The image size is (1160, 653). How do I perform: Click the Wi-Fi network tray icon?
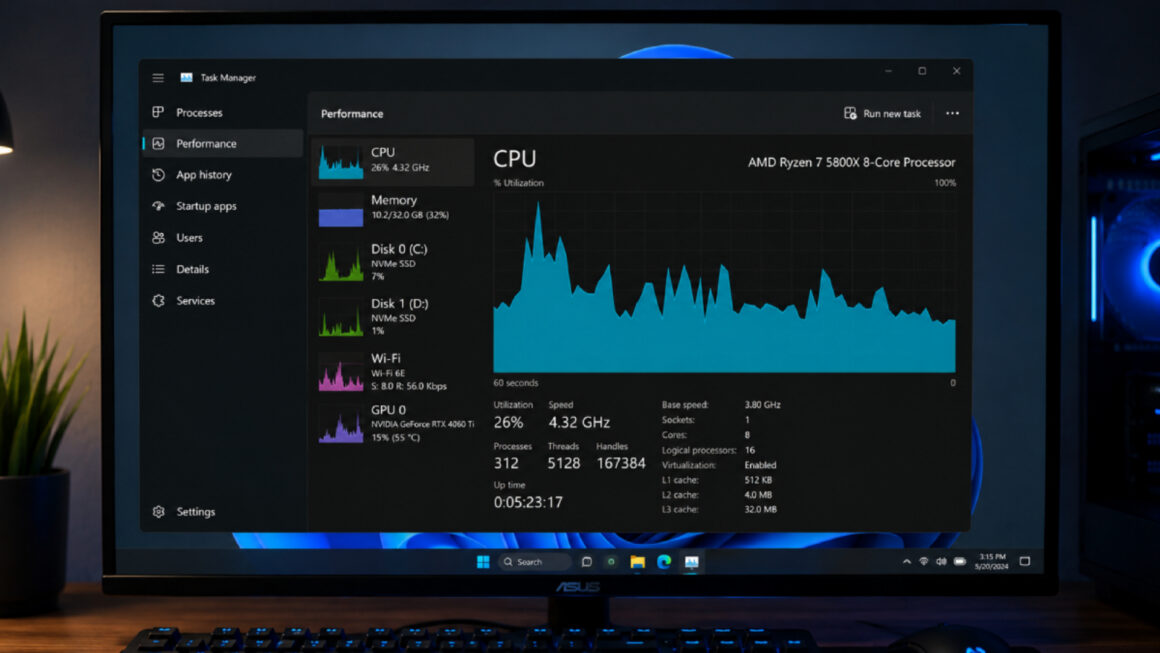coord(923,562)
